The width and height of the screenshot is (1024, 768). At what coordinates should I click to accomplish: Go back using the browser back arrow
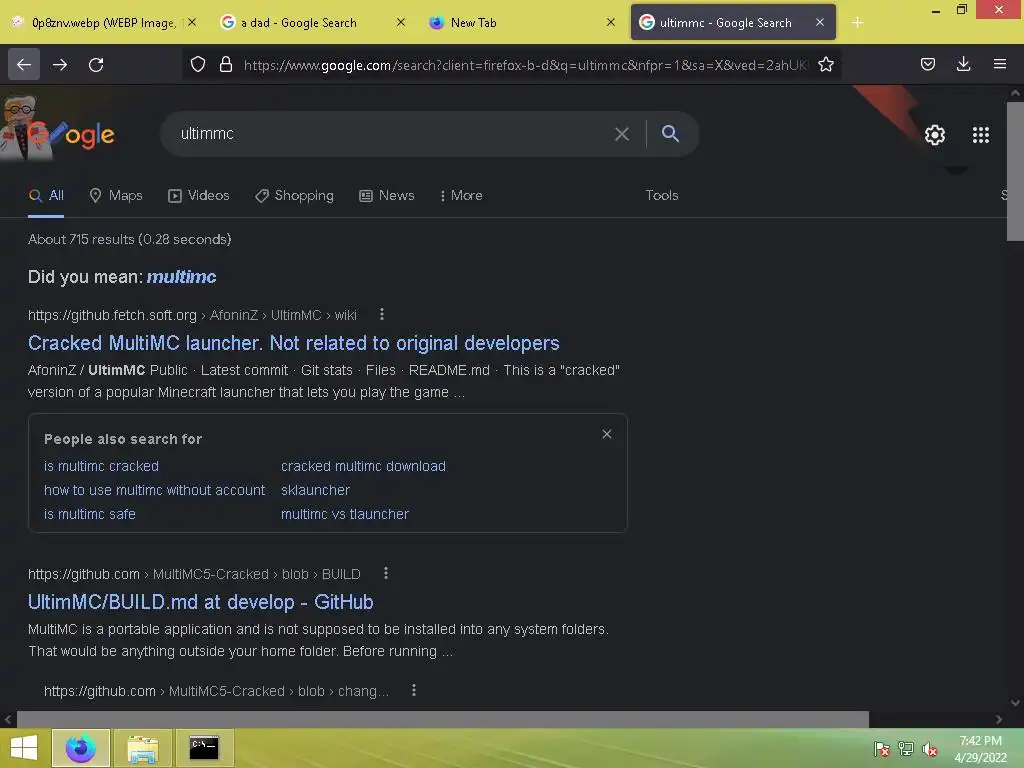point(24,64)
